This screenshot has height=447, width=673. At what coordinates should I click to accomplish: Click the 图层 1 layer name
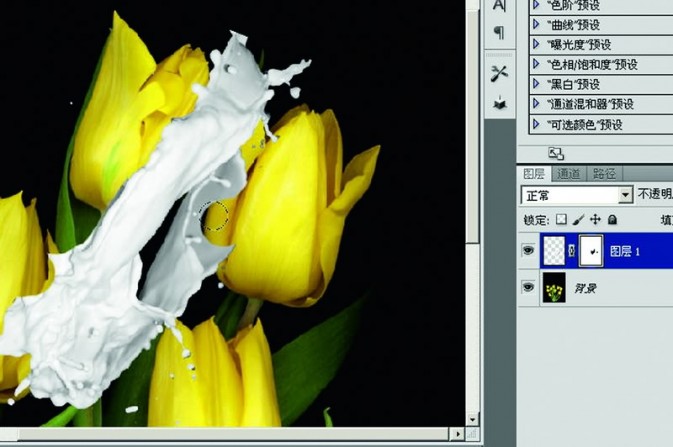[x=624, y=251]
